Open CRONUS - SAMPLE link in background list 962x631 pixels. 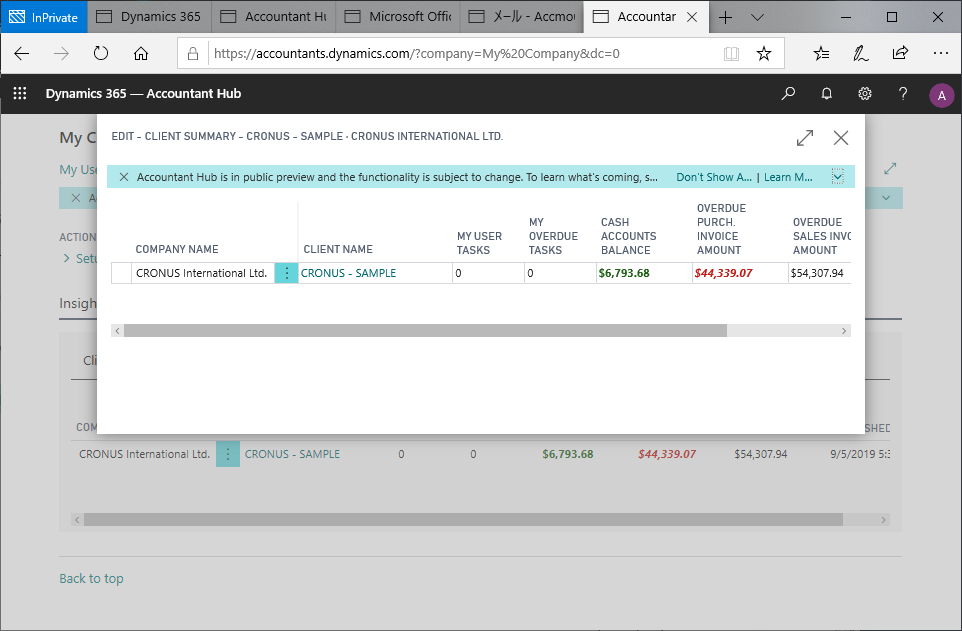(292, 454)
